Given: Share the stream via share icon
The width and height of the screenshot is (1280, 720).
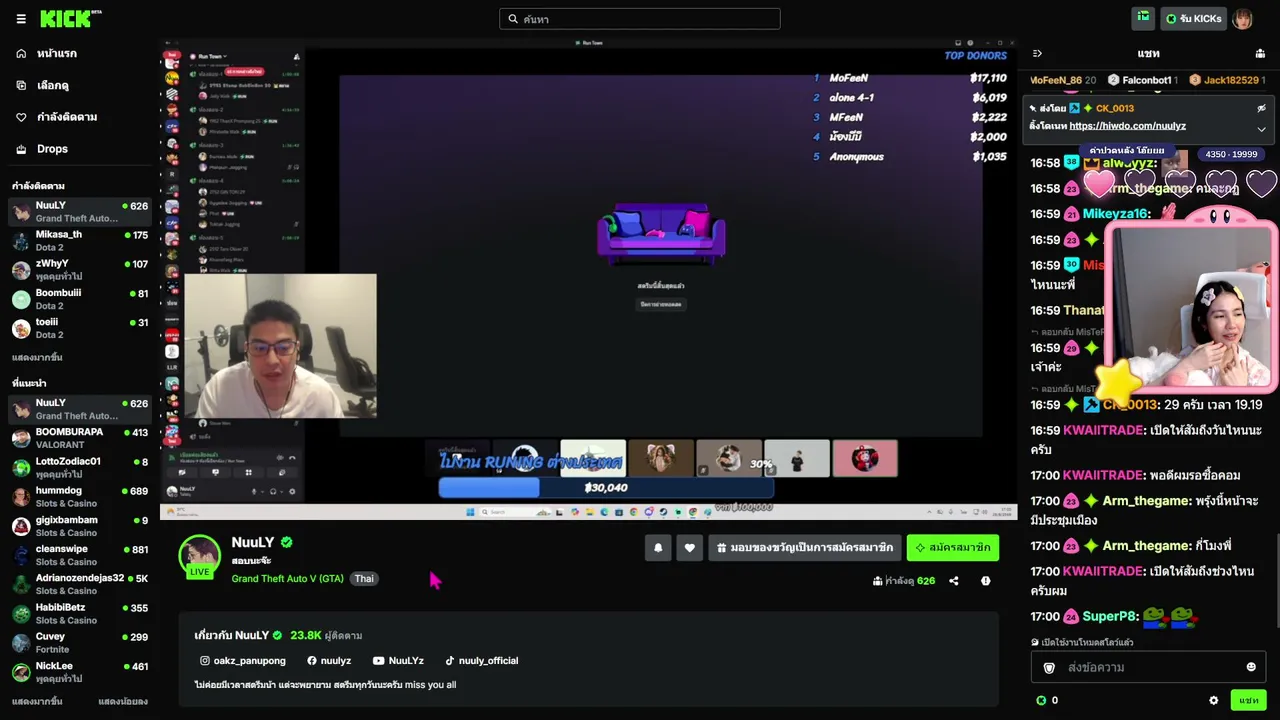Looking at the screenshot, I should click(x=954, y=580).
